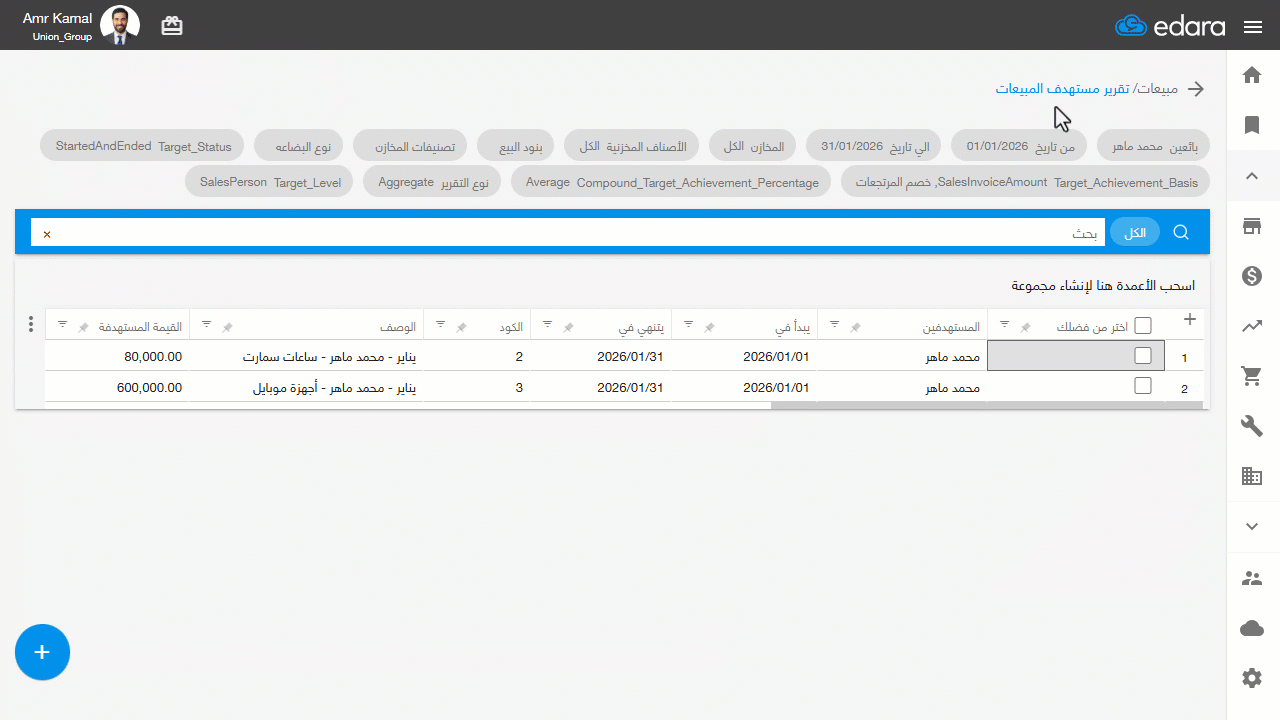
Task: Click the تقرير مستهدف المبيعات breadcrumb link
Action: pos(1063,89)
